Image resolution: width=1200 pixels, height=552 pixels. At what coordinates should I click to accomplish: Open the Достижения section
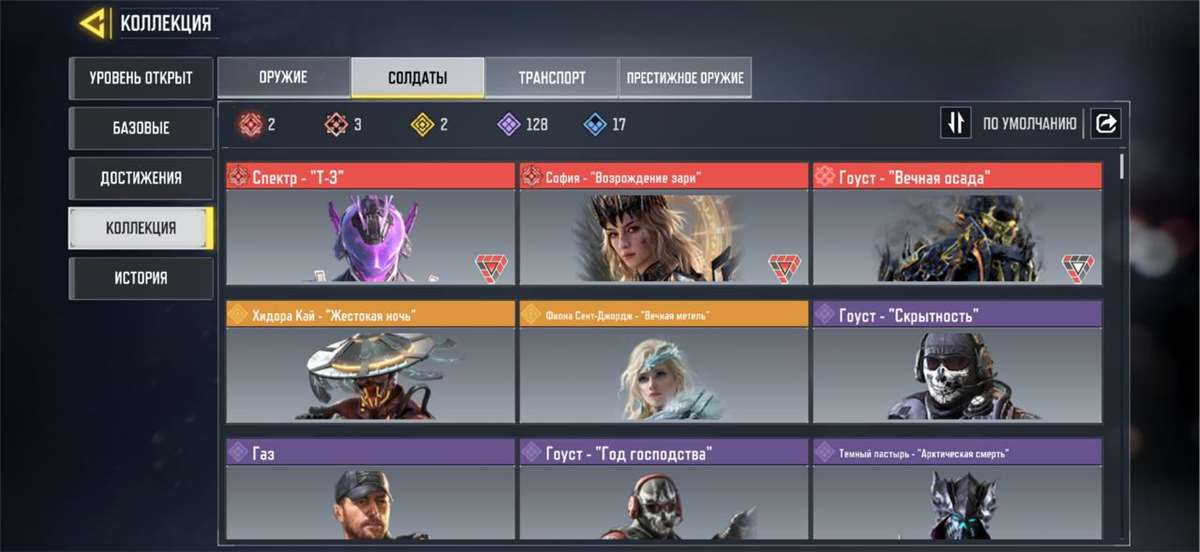point(141,178)
